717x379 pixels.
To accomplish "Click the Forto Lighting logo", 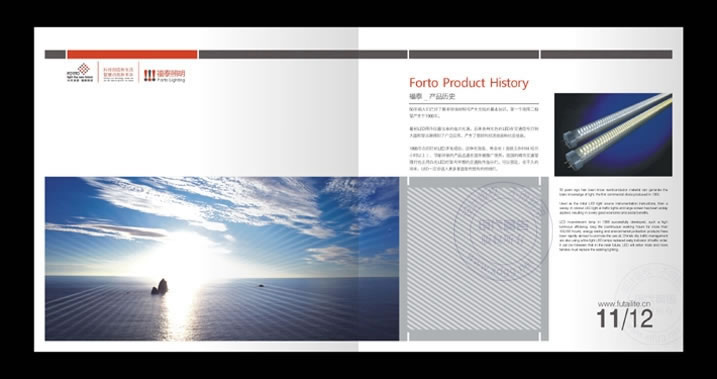I will [x=165, y=75].
